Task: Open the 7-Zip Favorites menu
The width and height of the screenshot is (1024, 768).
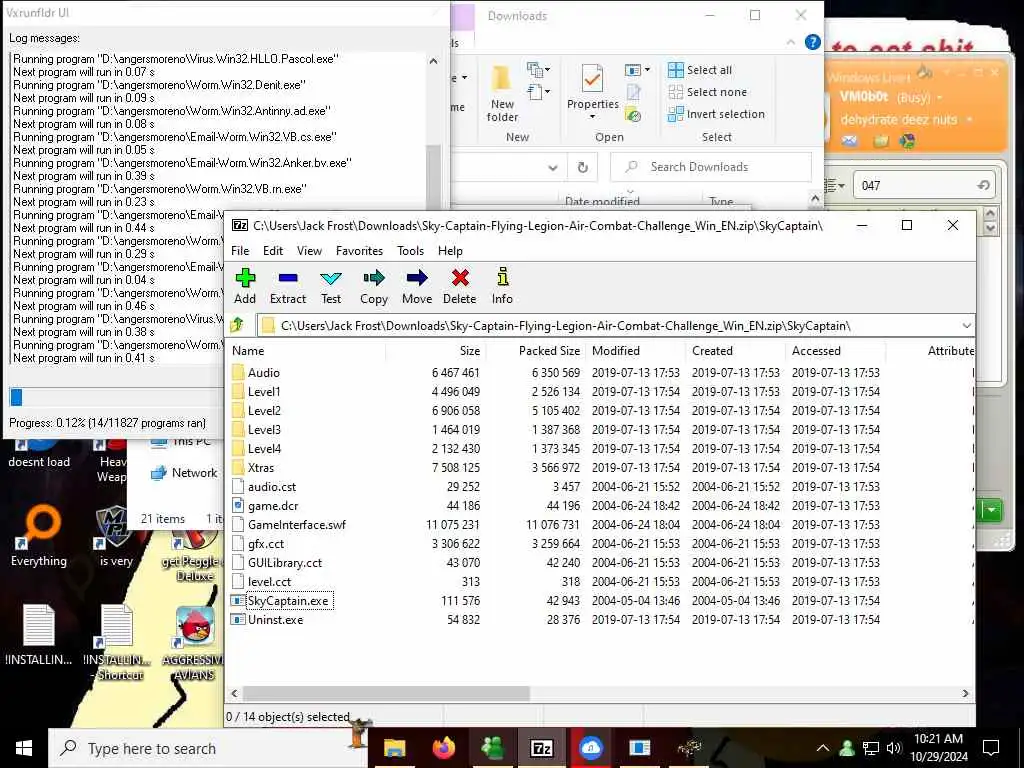Action: tap(359, 251)
